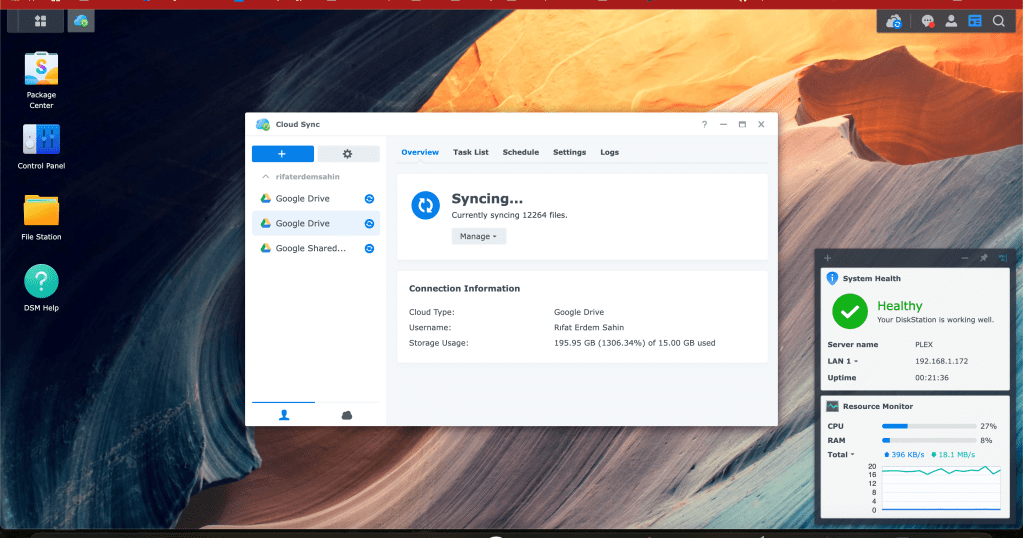Click the network traffic graph
The width and height of the screenshot is (1023, 538).
pyautogui.click(x=941, y=488)
